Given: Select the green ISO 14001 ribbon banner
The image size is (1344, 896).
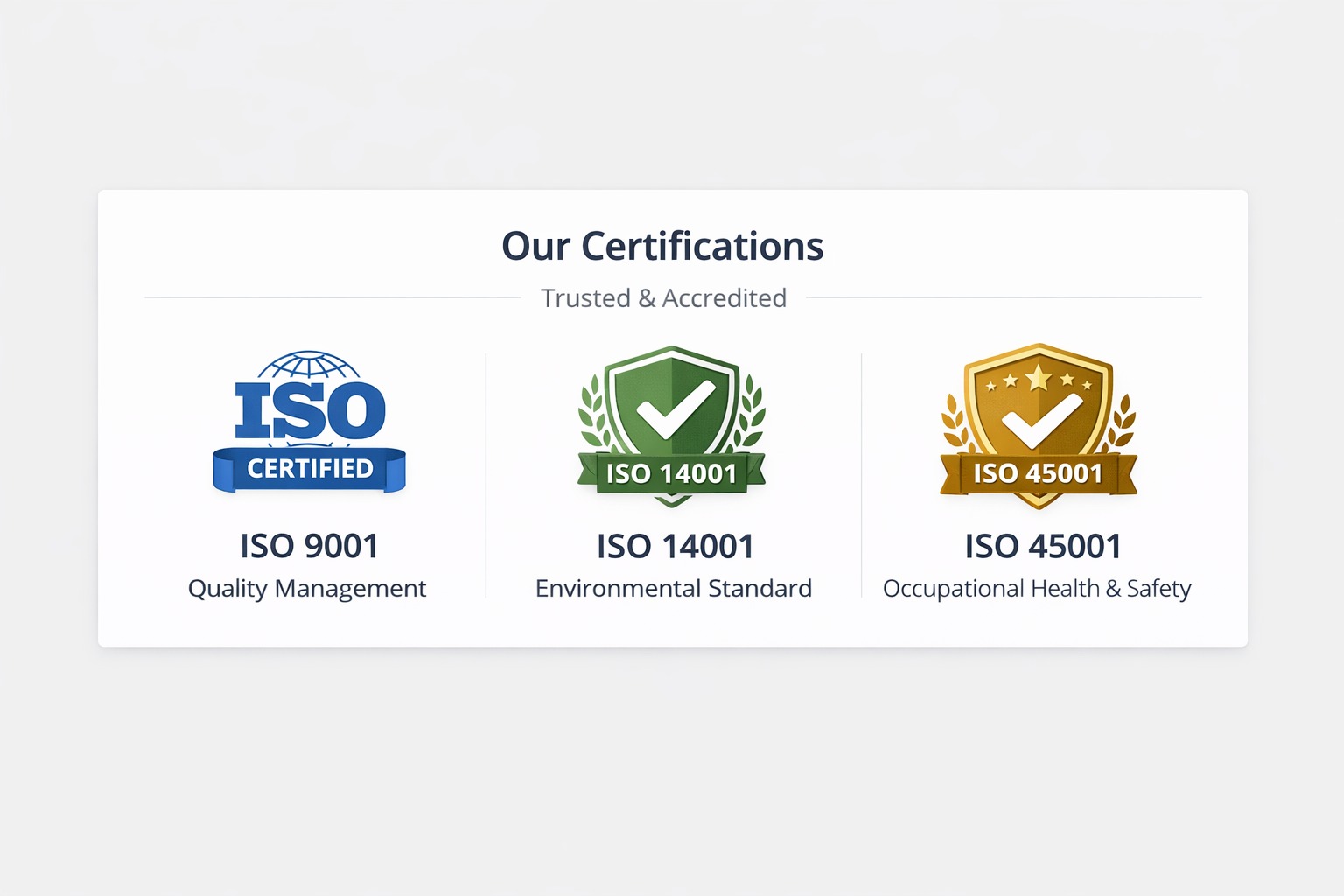Looking at the screenshot, I should coord(671,473).
